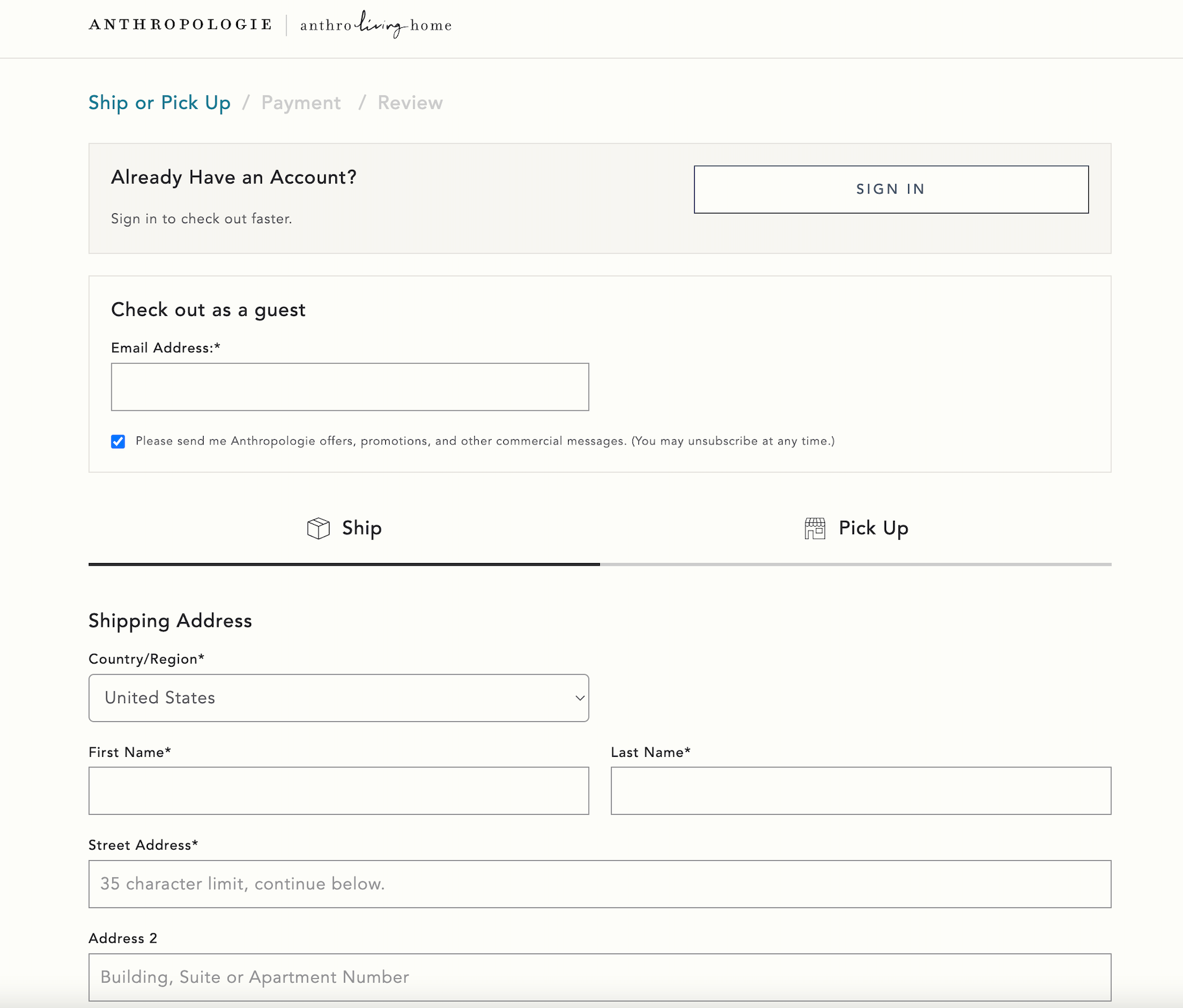
Task: Click the storefront icon beside Pick Up
Action: 815,529
